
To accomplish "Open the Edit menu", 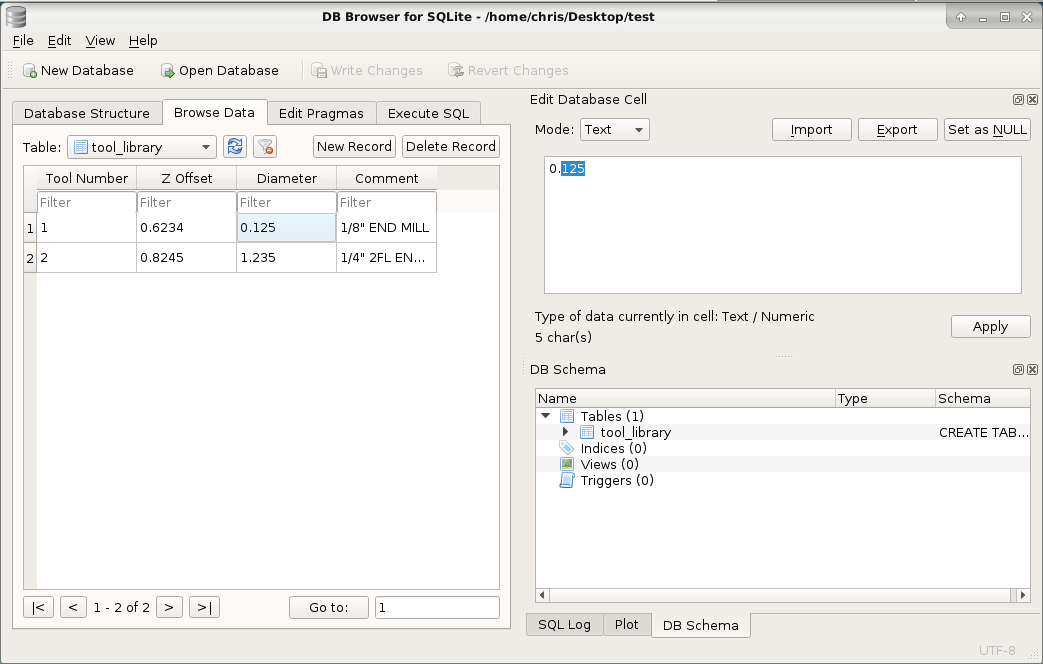I will pos(59,41).
